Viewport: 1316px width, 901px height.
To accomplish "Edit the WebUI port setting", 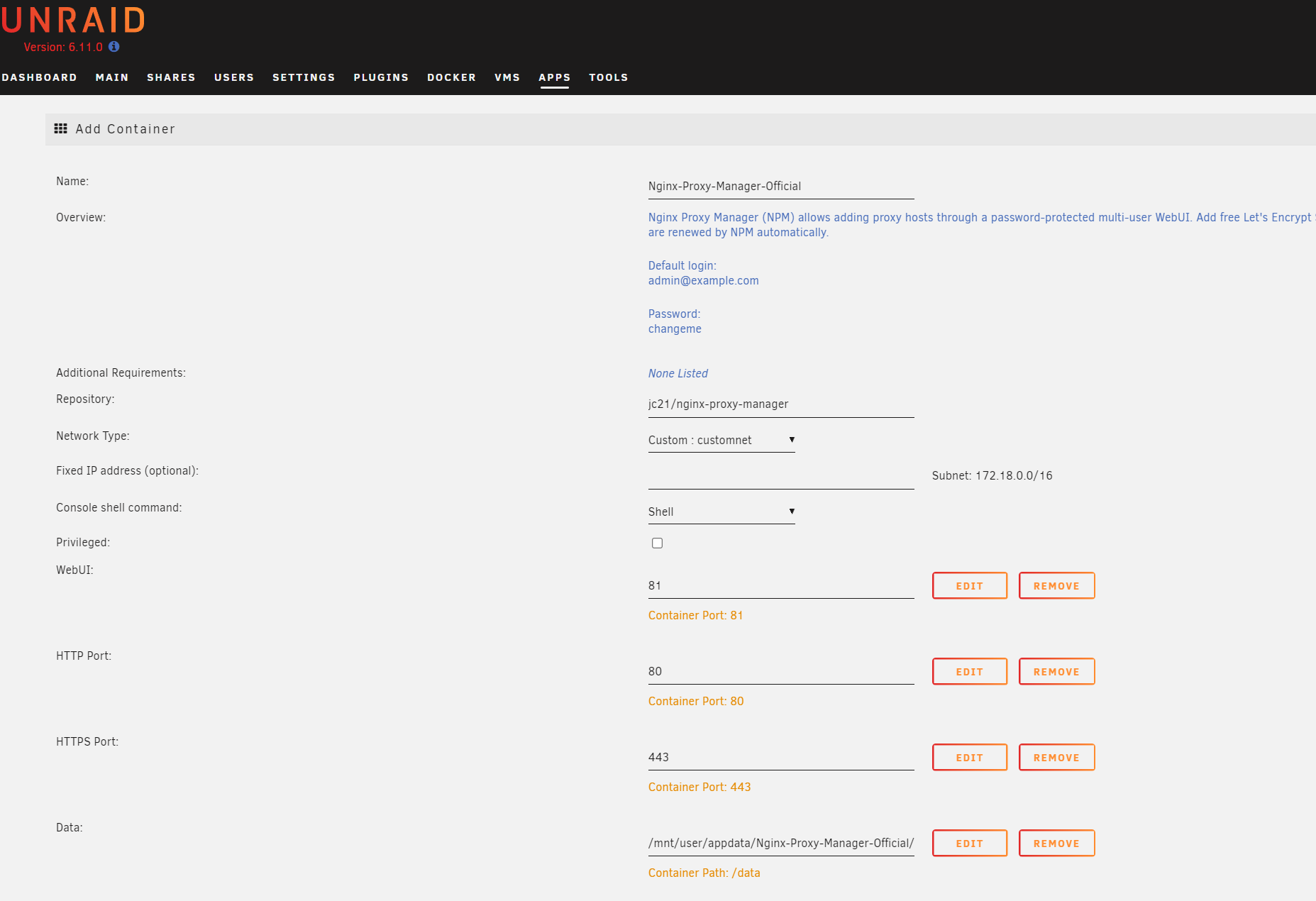I will pos(970,586).
